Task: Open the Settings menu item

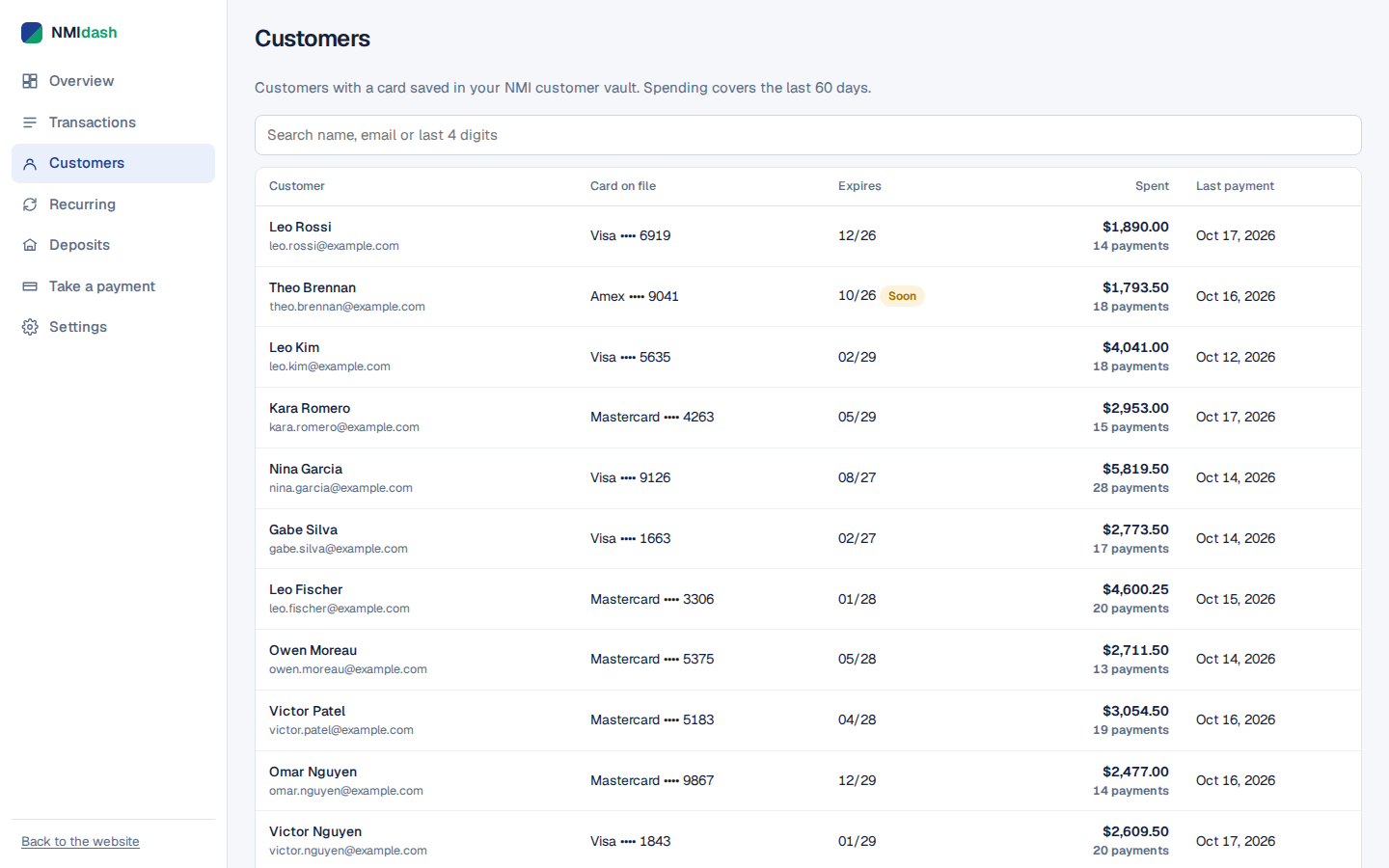Action: (113, 327)
